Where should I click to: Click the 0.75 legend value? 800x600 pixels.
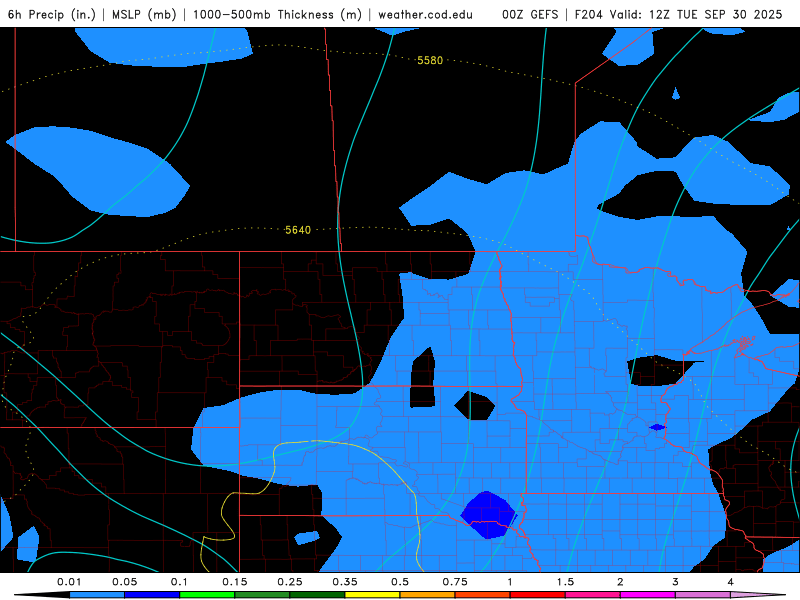point(455,582)
